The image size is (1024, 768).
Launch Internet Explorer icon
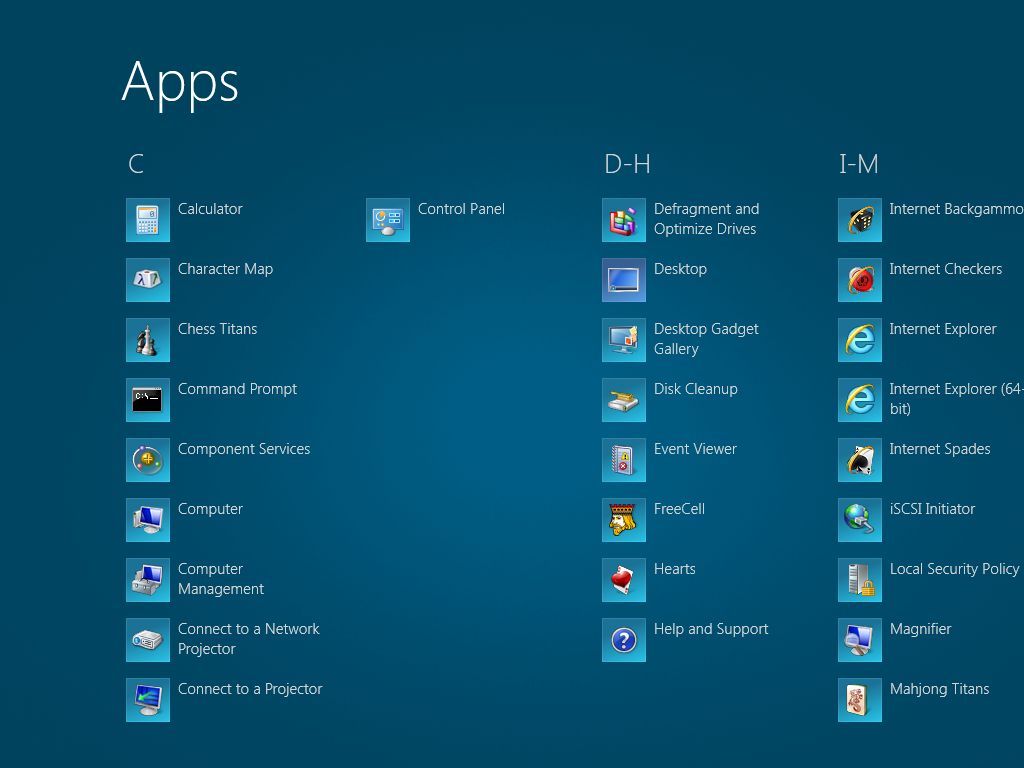tap(860, 340)
